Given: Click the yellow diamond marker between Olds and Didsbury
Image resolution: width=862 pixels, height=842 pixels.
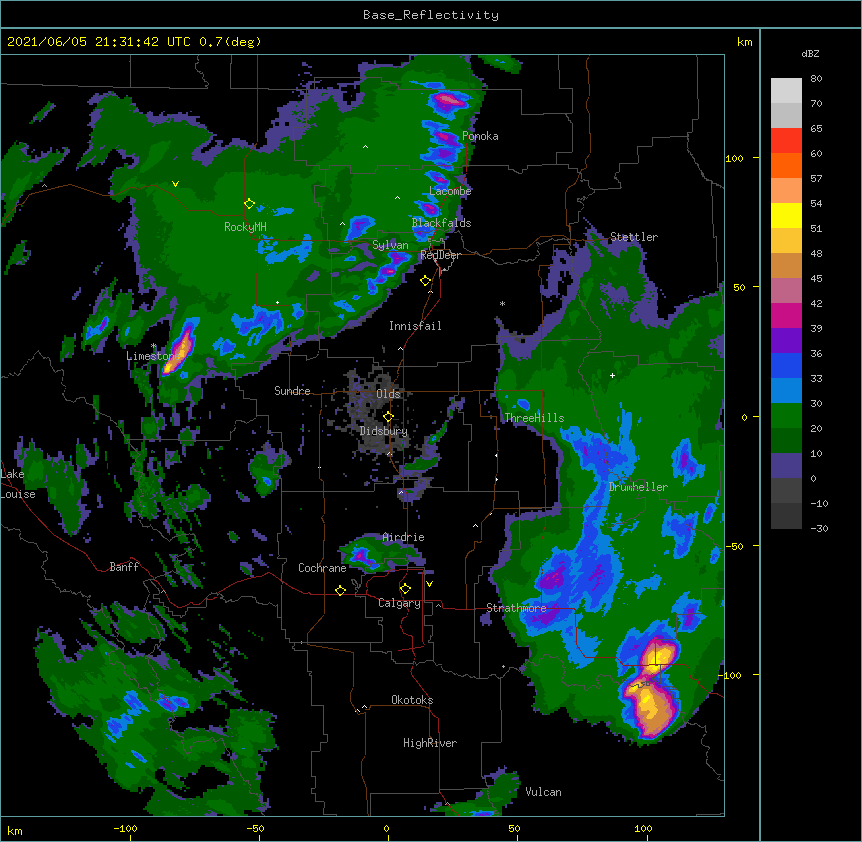Looking at the screenshot, I should pyautogui.click(x=388, y=416).
